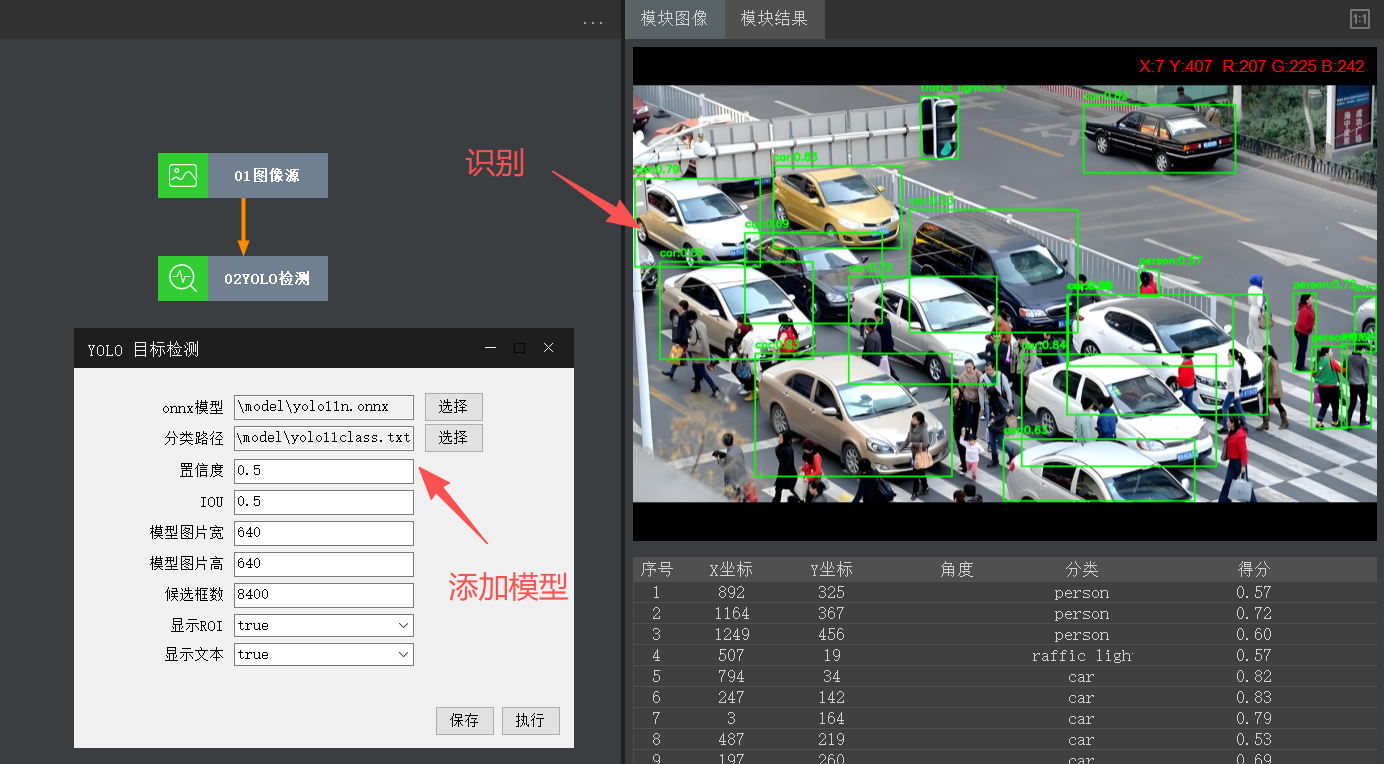Image resolution: width=1384 pixels, height=764 pixels.
Task: Focus the 模型图片宽 input field
Action: coord(324,532)
